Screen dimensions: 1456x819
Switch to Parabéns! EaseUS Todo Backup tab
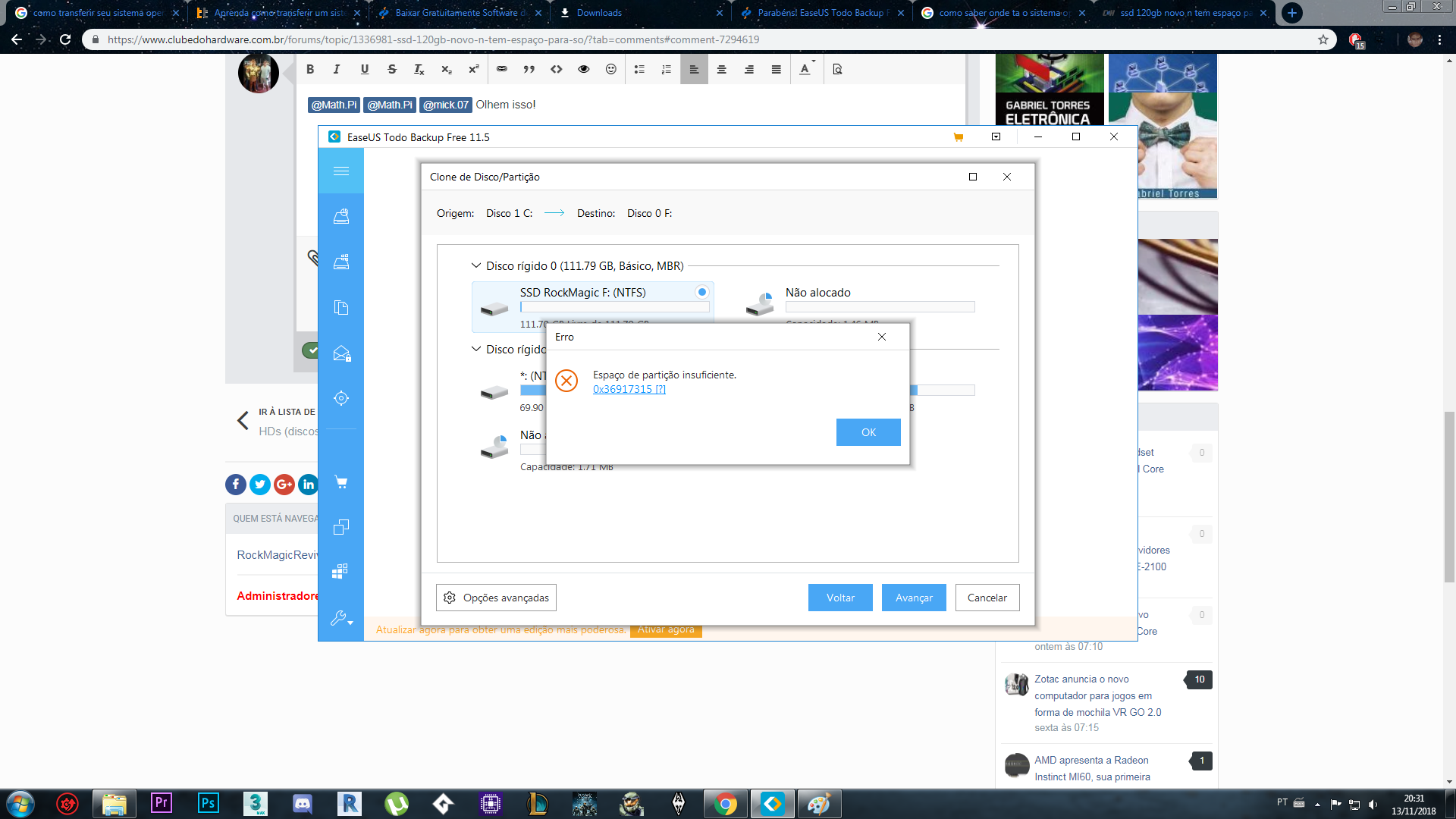tap(821, 13)
